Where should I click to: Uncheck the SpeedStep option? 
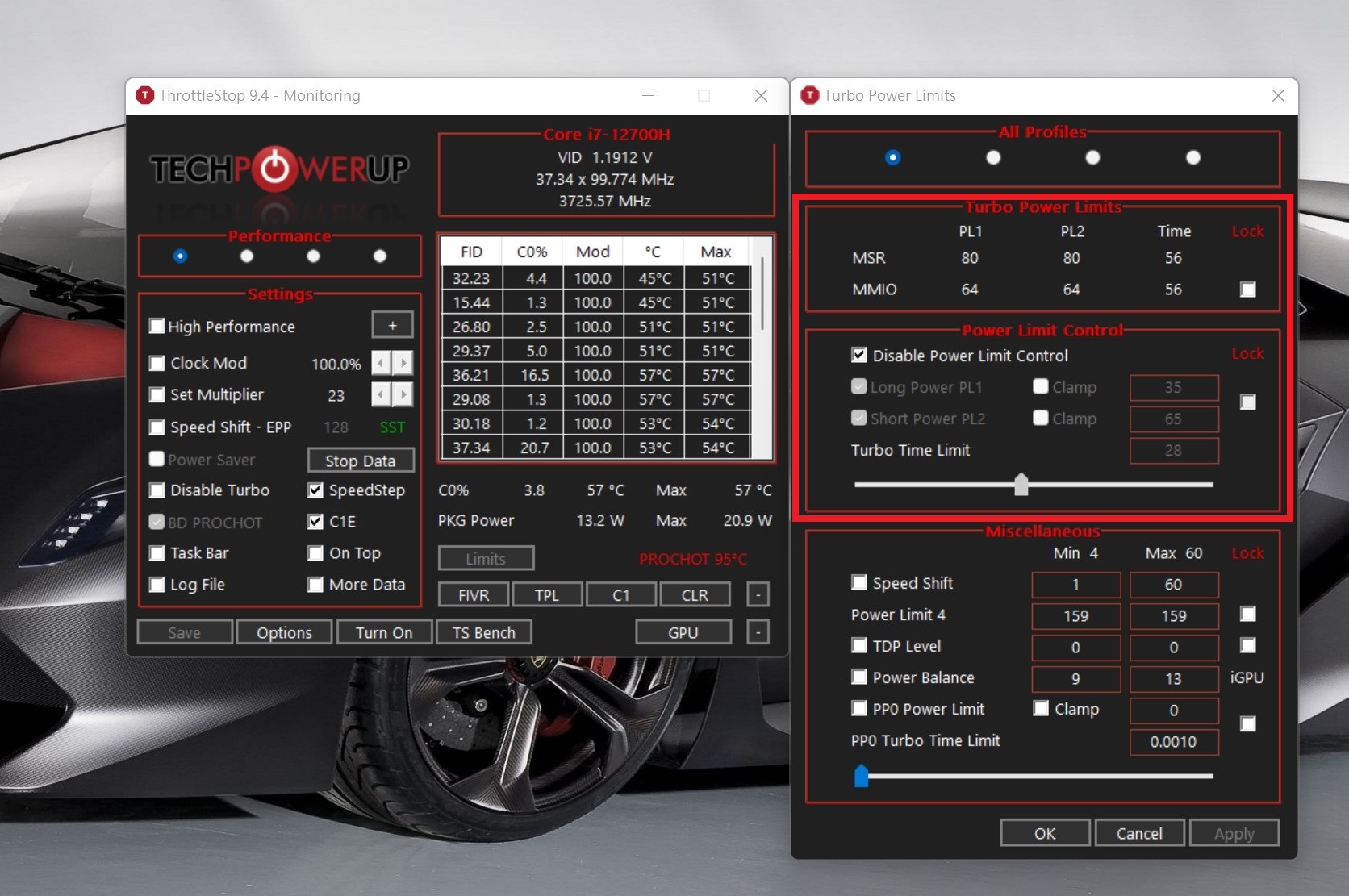point(315,490)
